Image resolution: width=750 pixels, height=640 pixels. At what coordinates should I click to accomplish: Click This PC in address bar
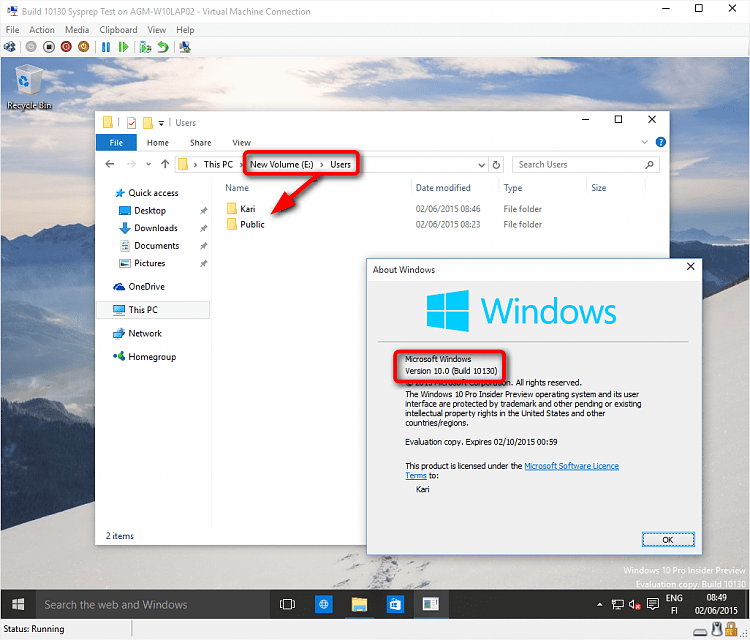pos(218,165)
